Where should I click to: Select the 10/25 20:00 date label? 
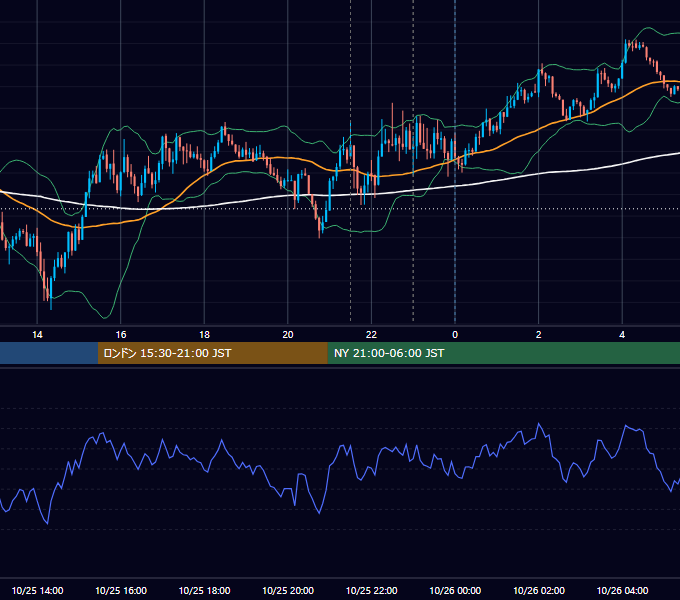pos(288,590)
